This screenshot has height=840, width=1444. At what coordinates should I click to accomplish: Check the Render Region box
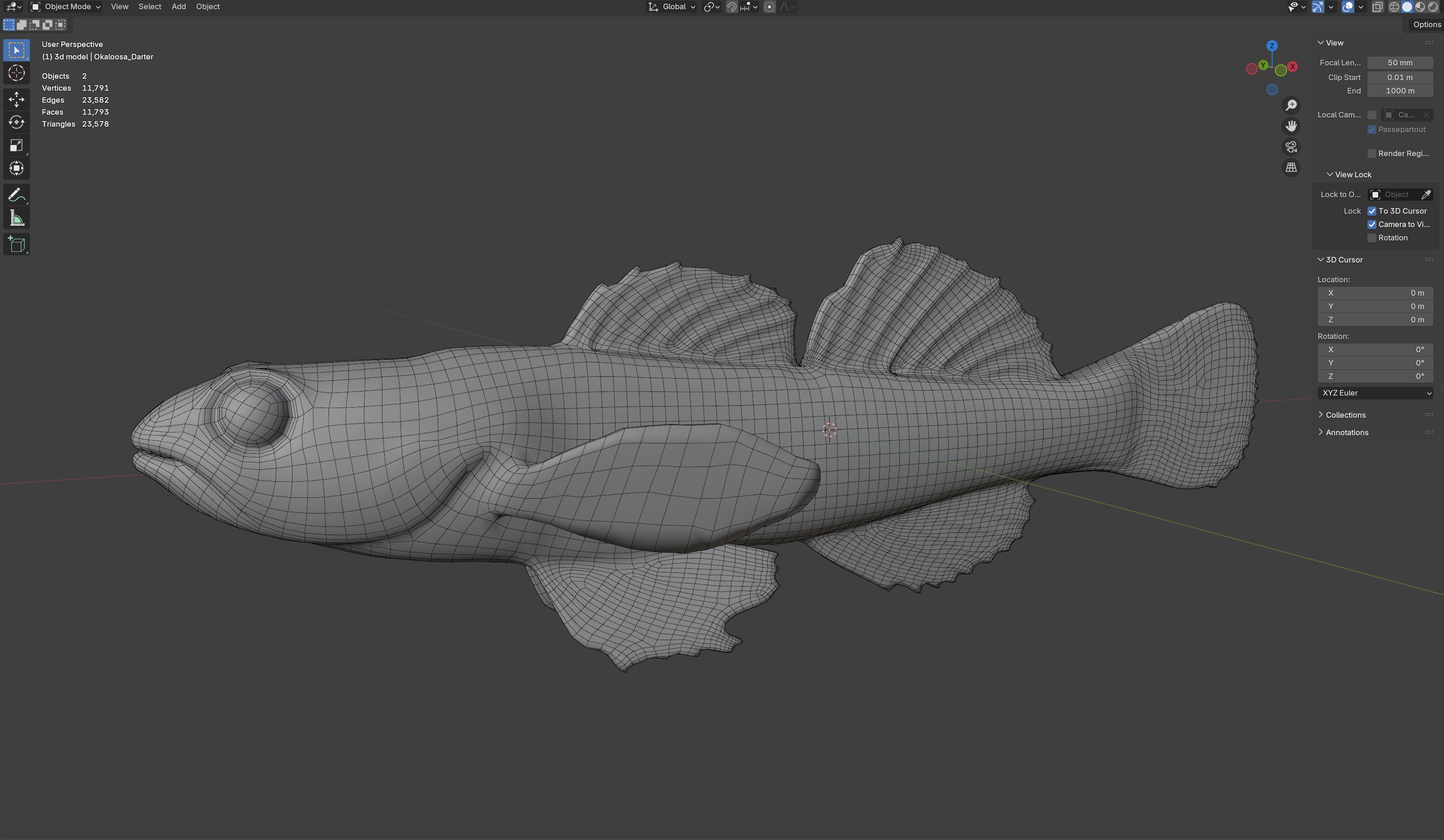1372,153
